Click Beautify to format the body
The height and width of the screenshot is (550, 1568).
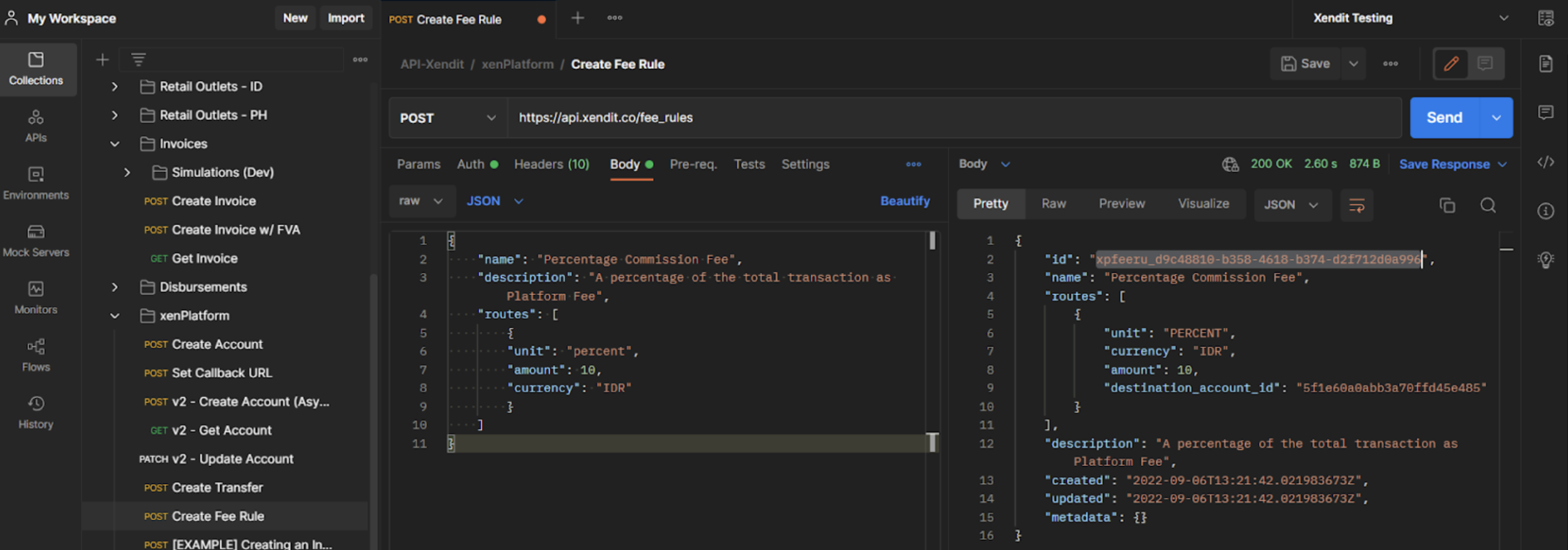[x=905, y=201]
